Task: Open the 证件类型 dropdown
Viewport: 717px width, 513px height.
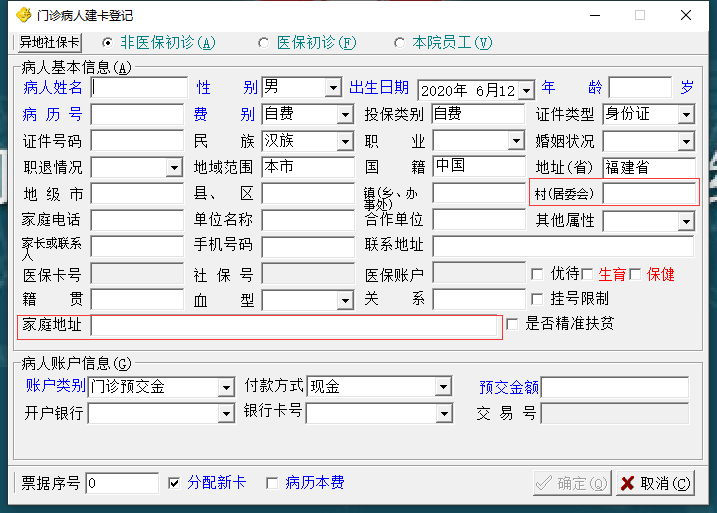Action: [686, 114]
